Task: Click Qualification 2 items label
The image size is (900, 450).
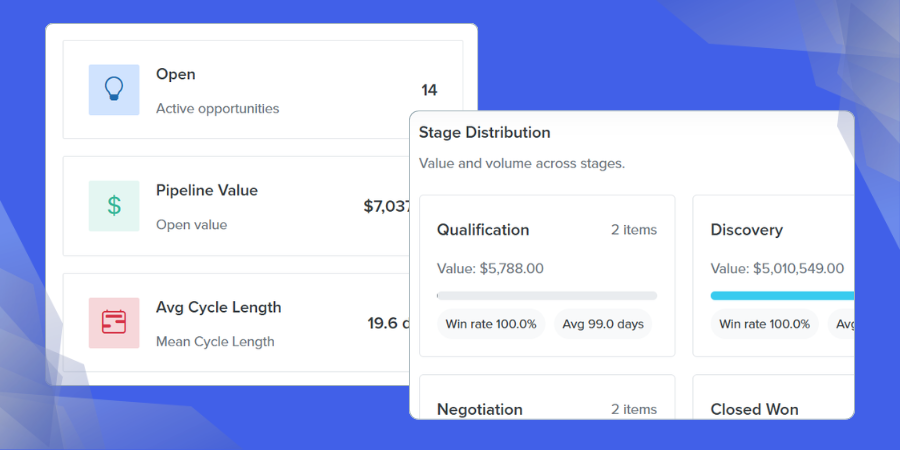Action: tap(634, 230)
